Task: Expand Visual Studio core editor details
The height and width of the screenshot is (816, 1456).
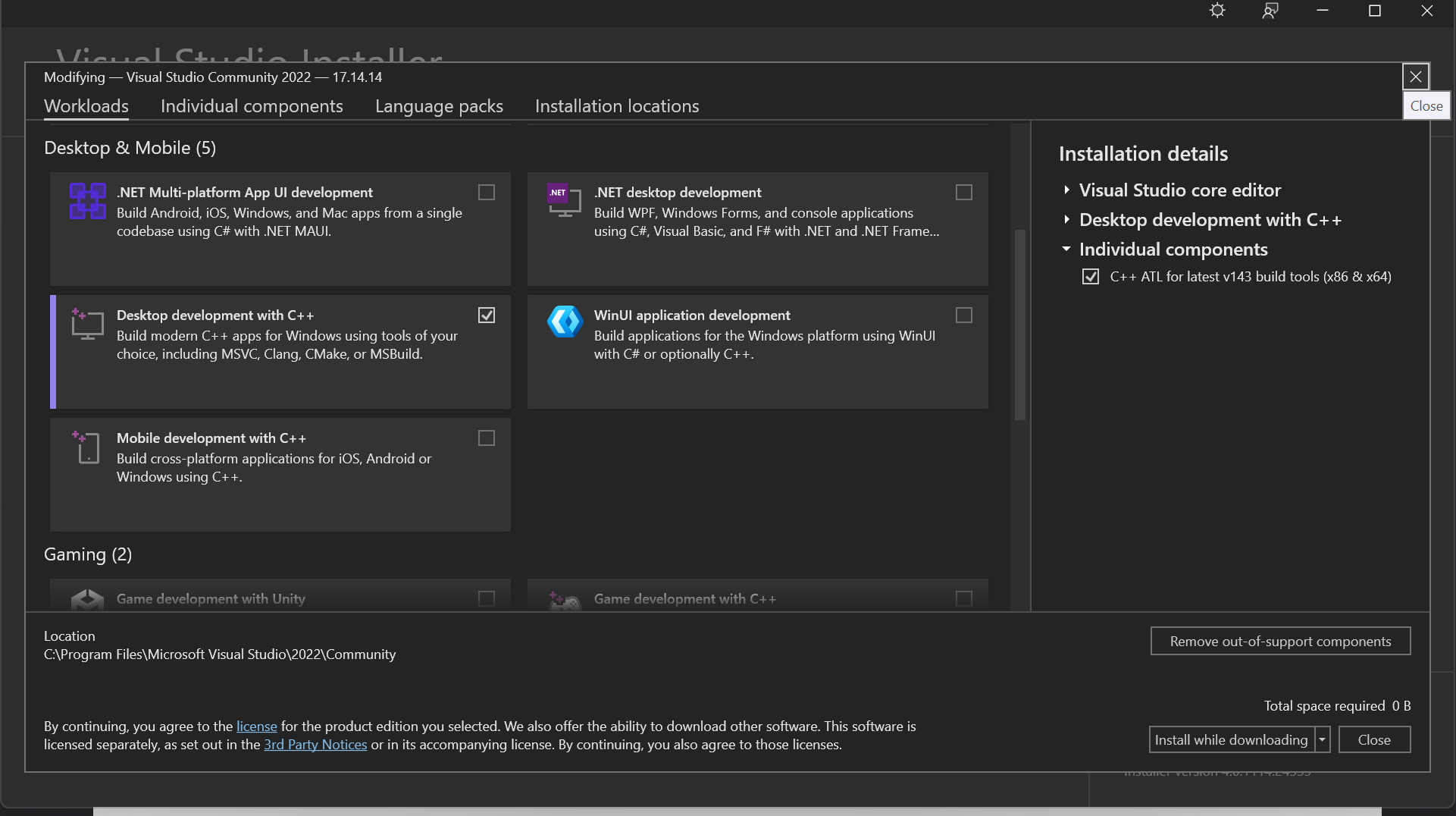Action: pos(1066,190)
